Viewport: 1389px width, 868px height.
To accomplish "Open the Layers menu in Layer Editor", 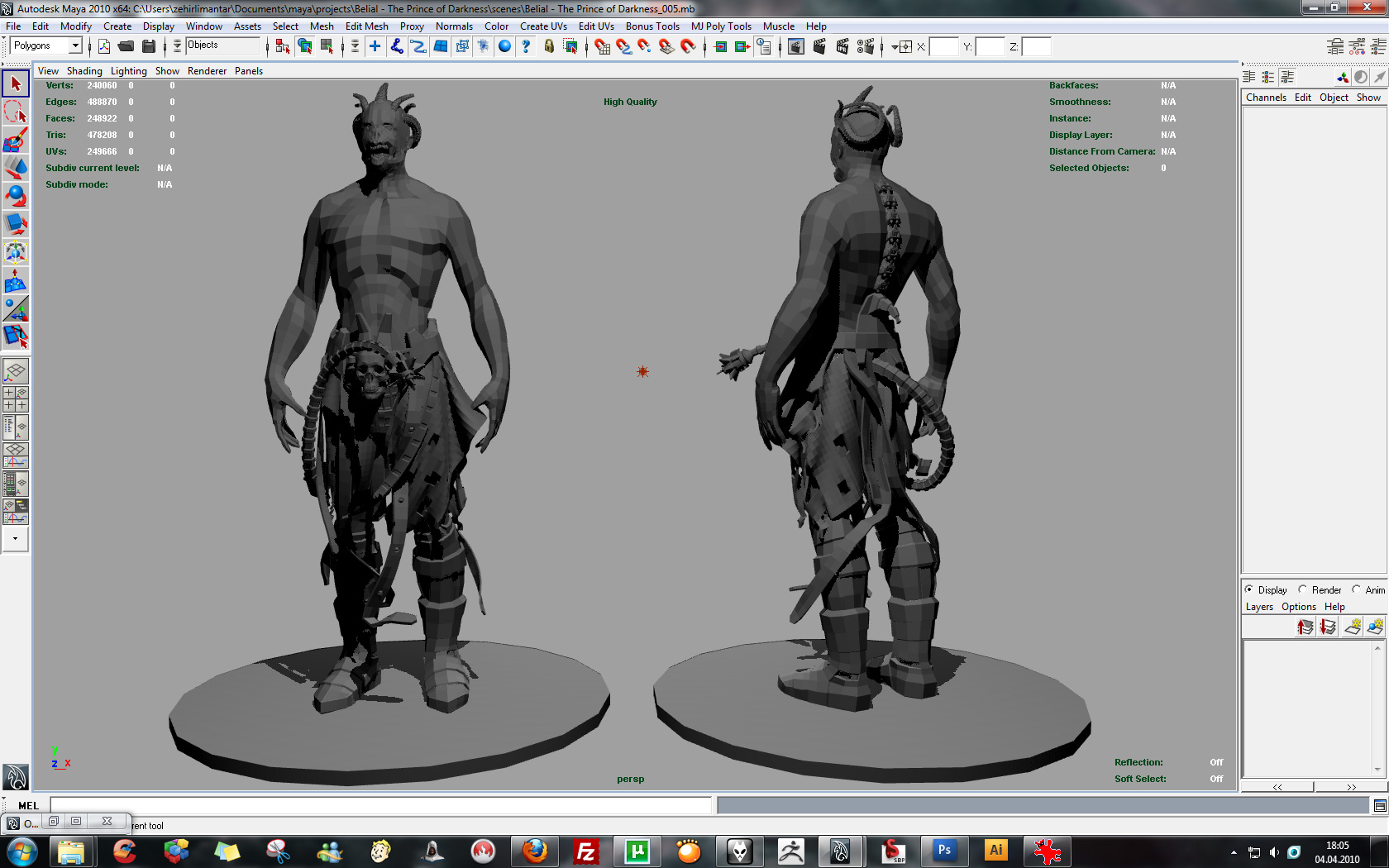I will pyautogui.click(x=1259, y=607).
